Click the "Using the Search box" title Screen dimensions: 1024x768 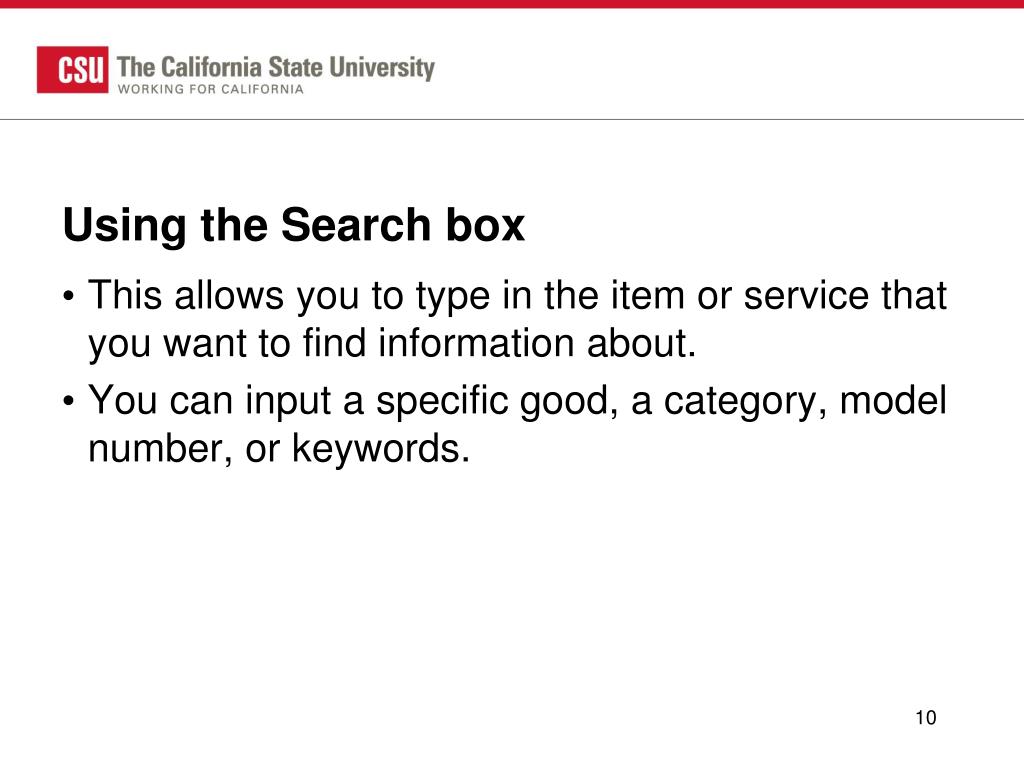(x=294, y=226)
